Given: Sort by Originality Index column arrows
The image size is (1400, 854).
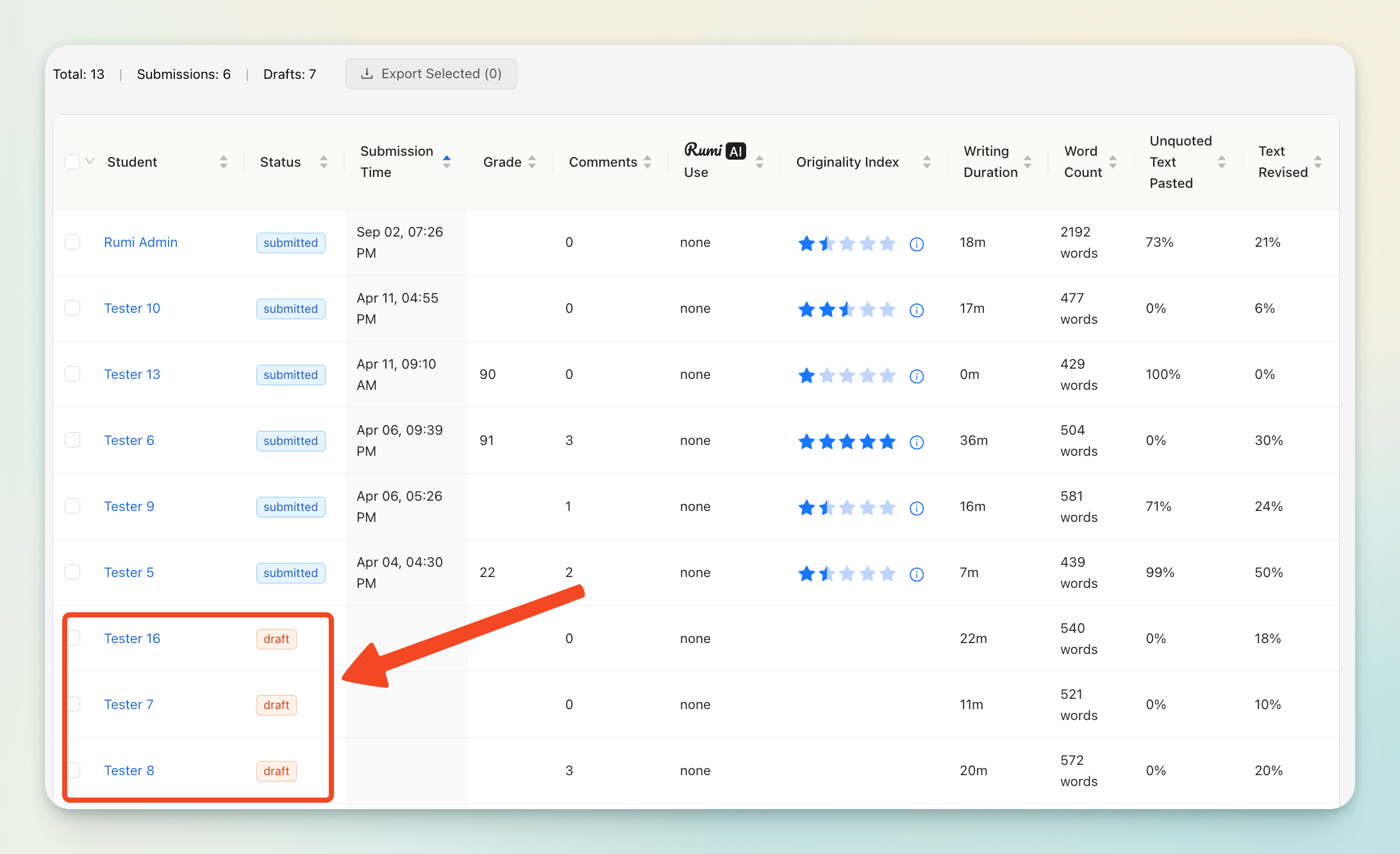Looking at the screenshot, I should click(926, 162).
